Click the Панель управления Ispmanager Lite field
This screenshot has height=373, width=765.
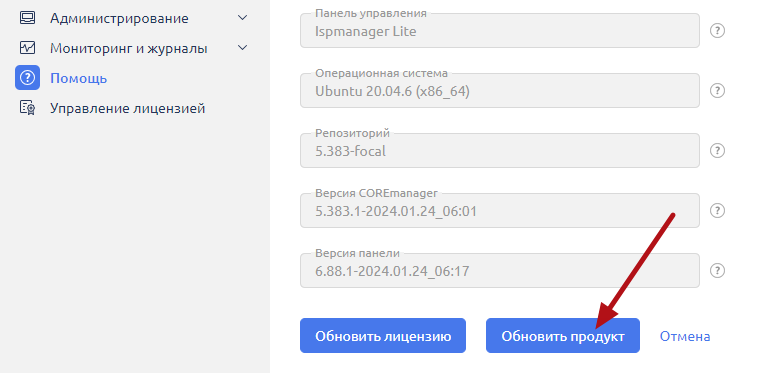(500, 30)
